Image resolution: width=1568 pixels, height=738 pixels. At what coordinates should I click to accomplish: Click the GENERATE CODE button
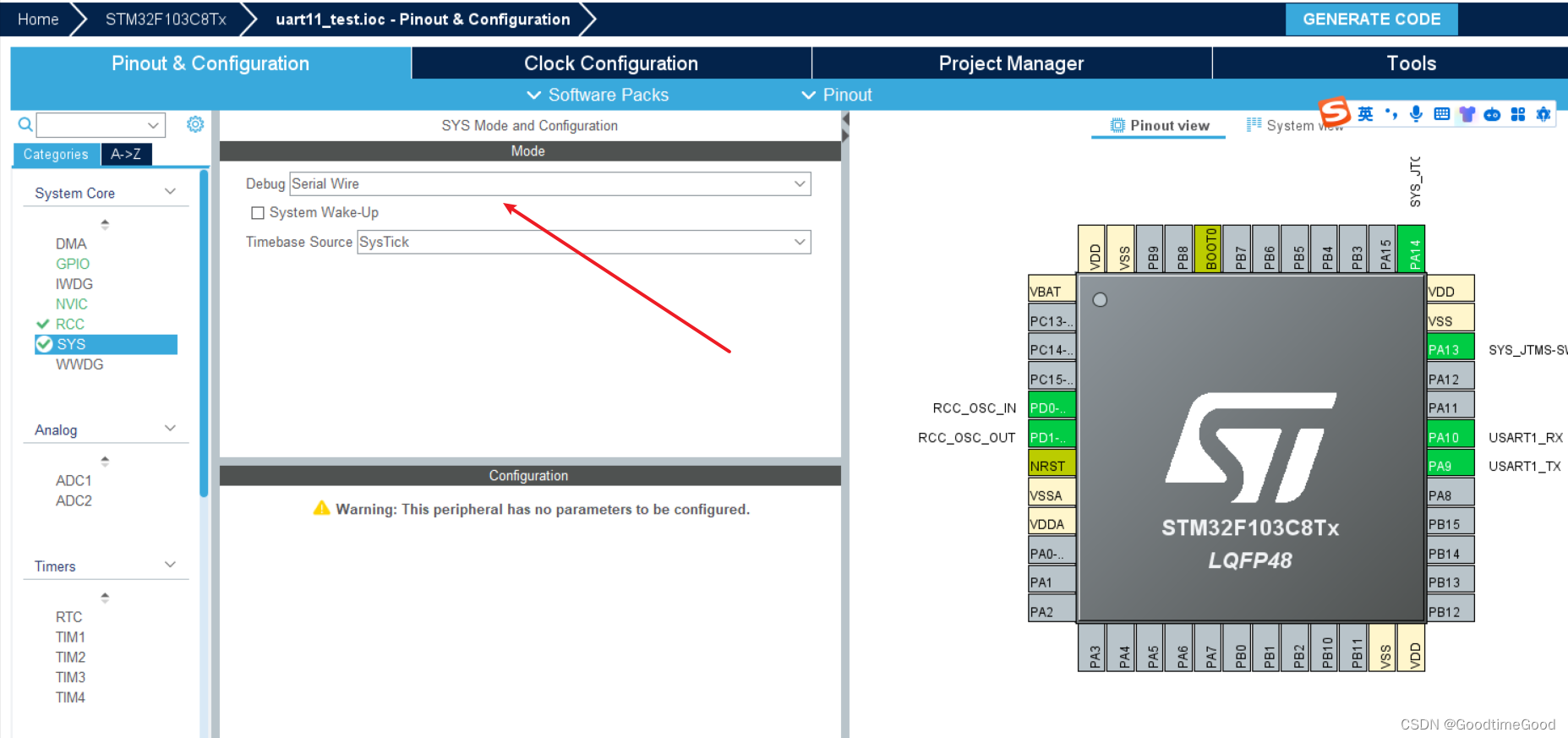(x=1371, y=19)
